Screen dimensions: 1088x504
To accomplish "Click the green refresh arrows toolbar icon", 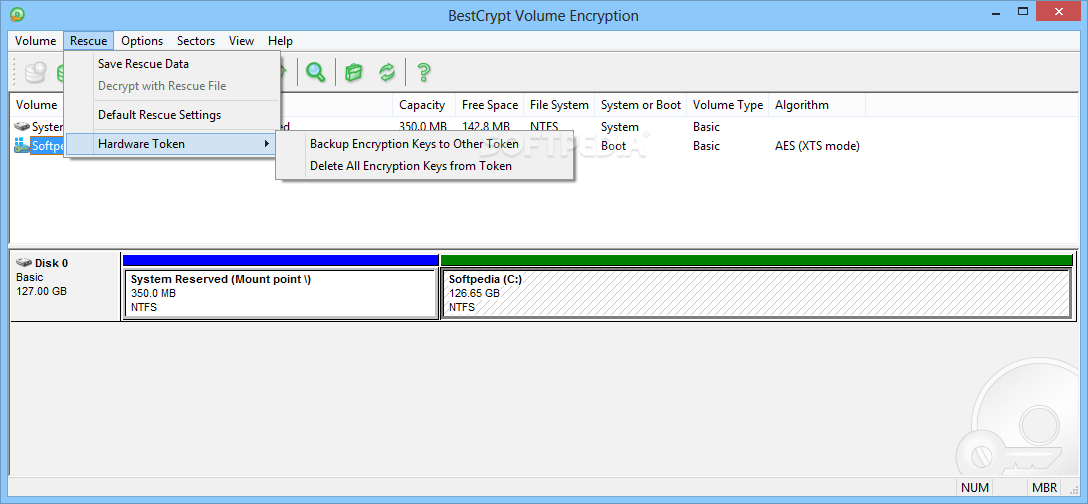I will 386,71.
